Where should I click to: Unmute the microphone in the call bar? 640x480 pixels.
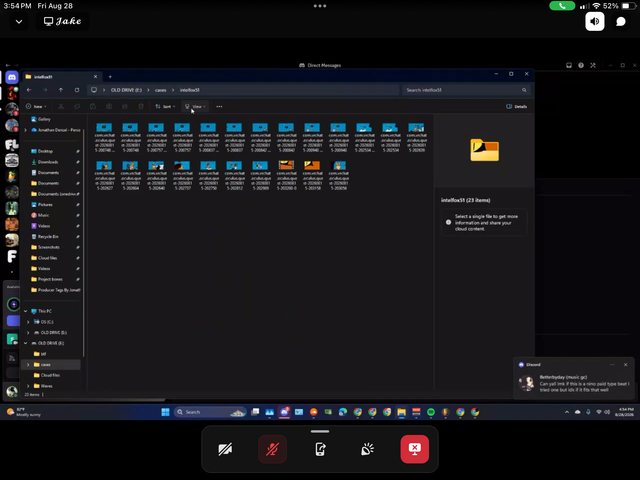coord(272,449)
